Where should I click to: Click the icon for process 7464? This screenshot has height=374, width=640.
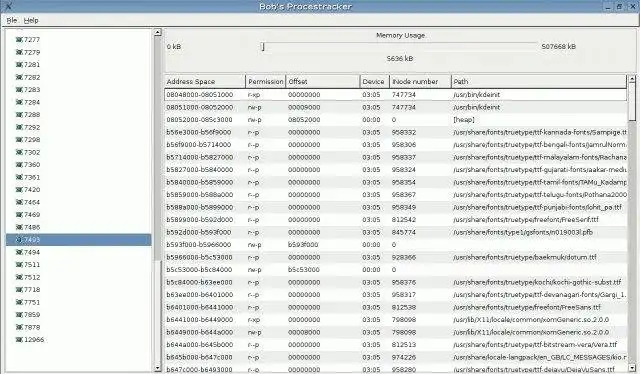(x=19, y=202)
